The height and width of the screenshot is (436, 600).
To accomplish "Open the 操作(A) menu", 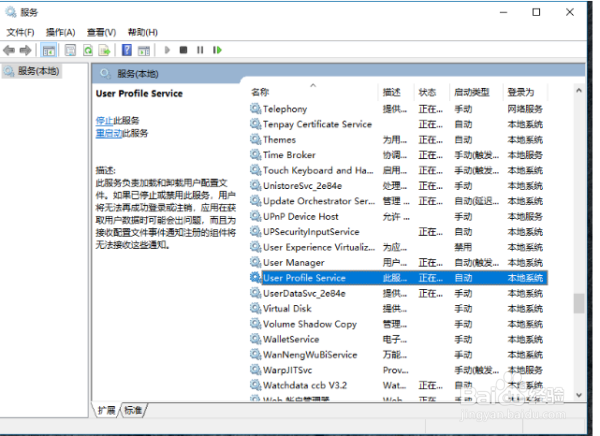I will tap(60, 32).
